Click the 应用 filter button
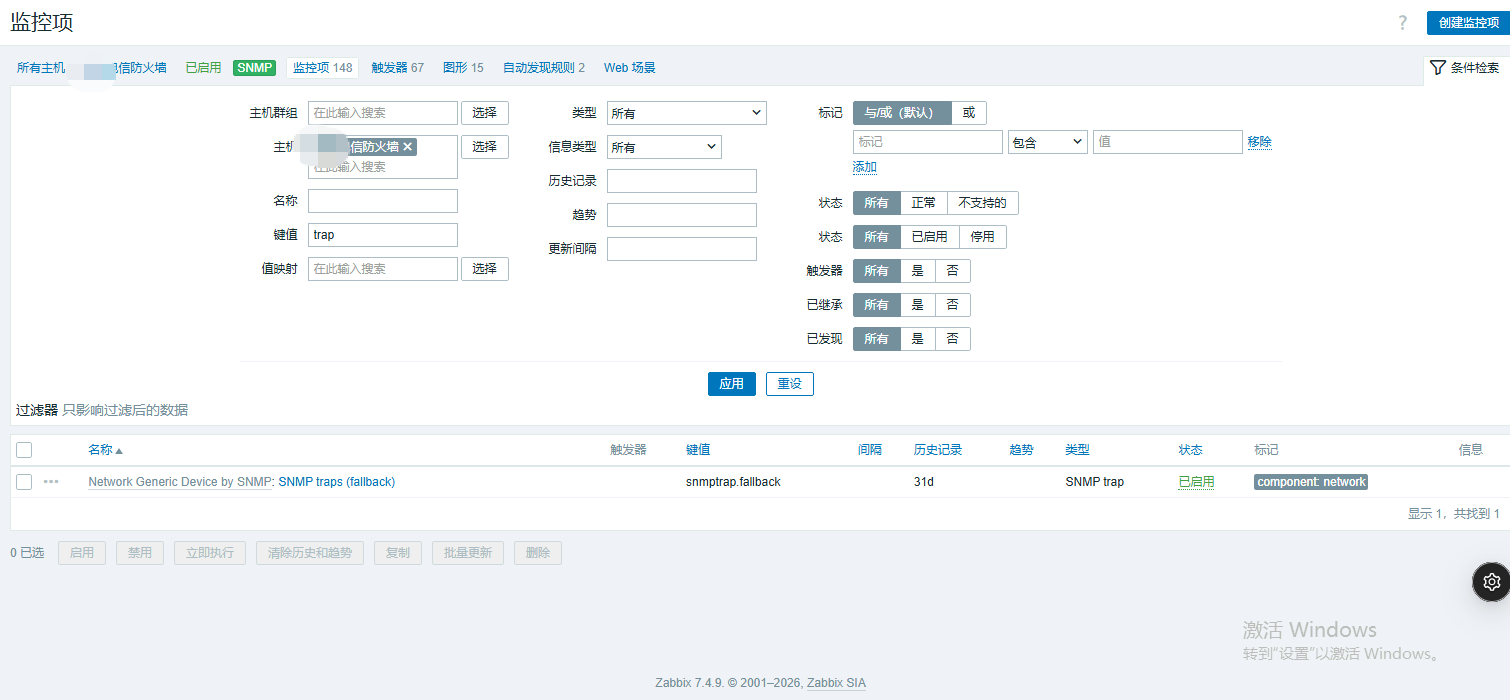 pos(732,384)
